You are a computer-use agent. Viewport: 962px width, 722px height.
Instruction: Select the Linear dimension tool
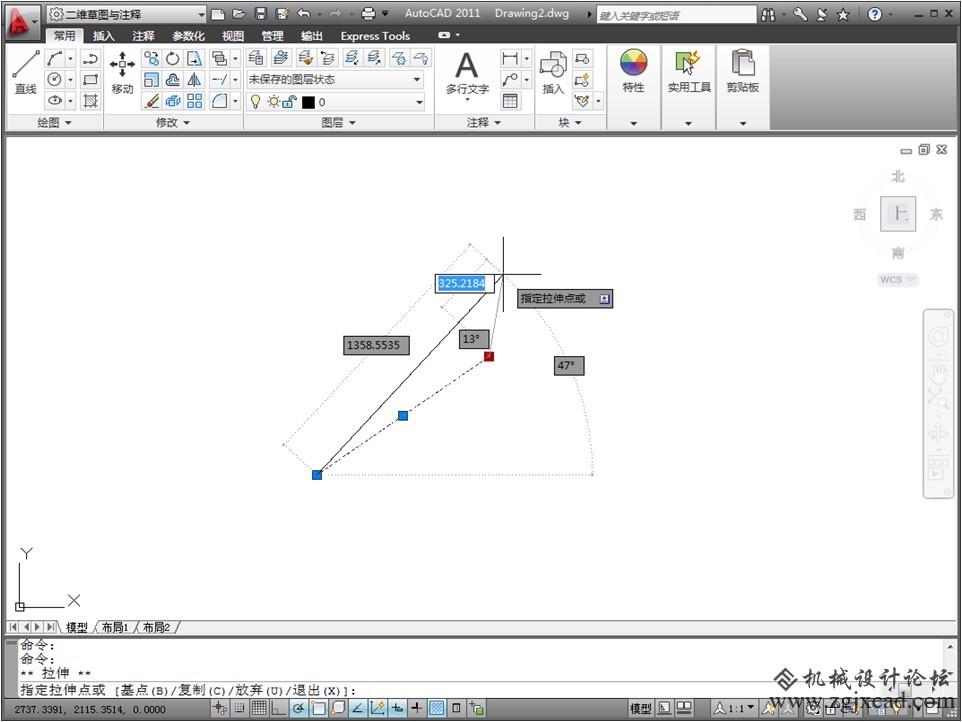pyautogui.click(x=510, y=59)
